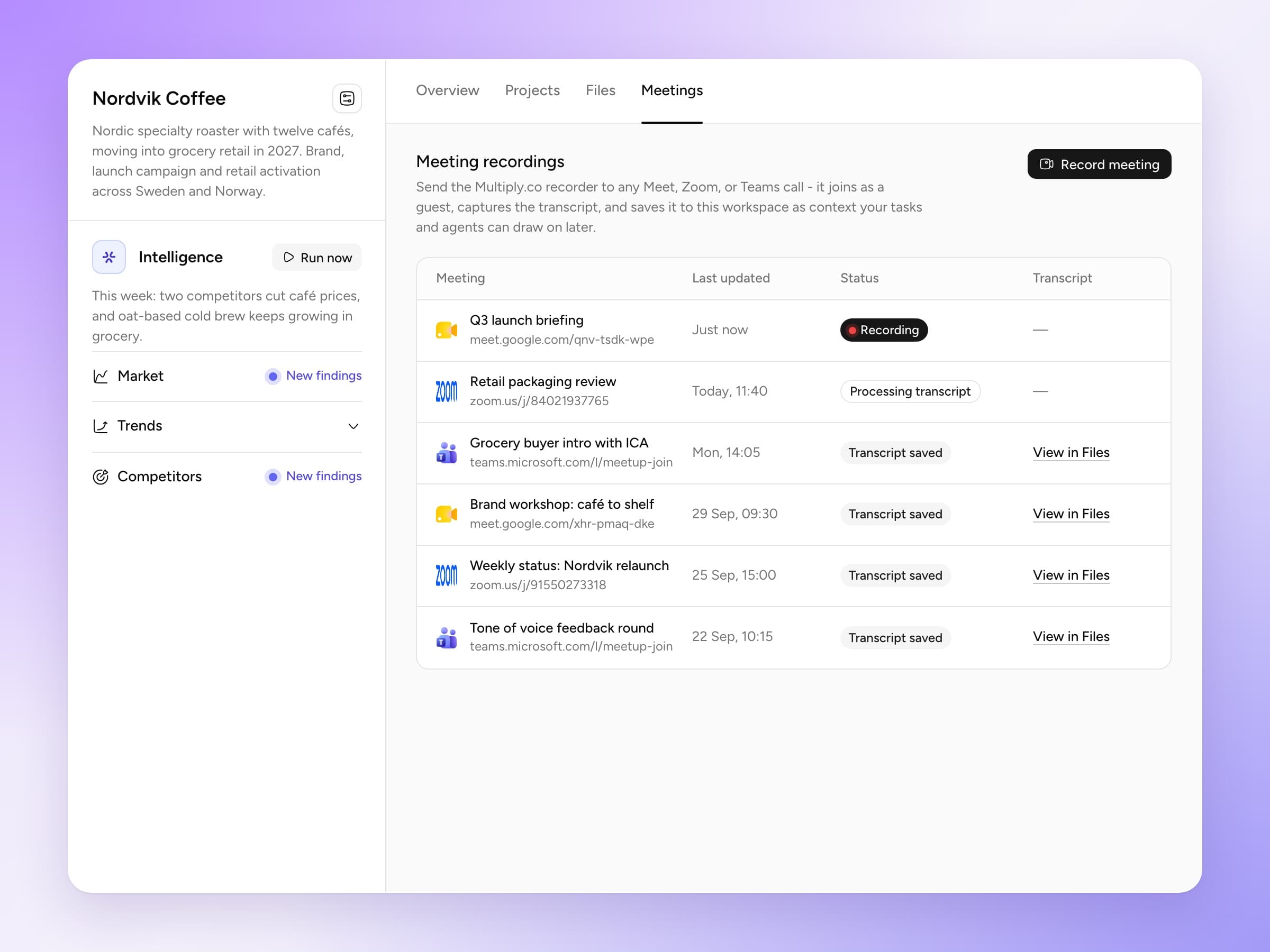Run Intelligence with Run now button
The height and width of the screenshot is (952, 1270).
pyautogui.click(x=317, y=257)
